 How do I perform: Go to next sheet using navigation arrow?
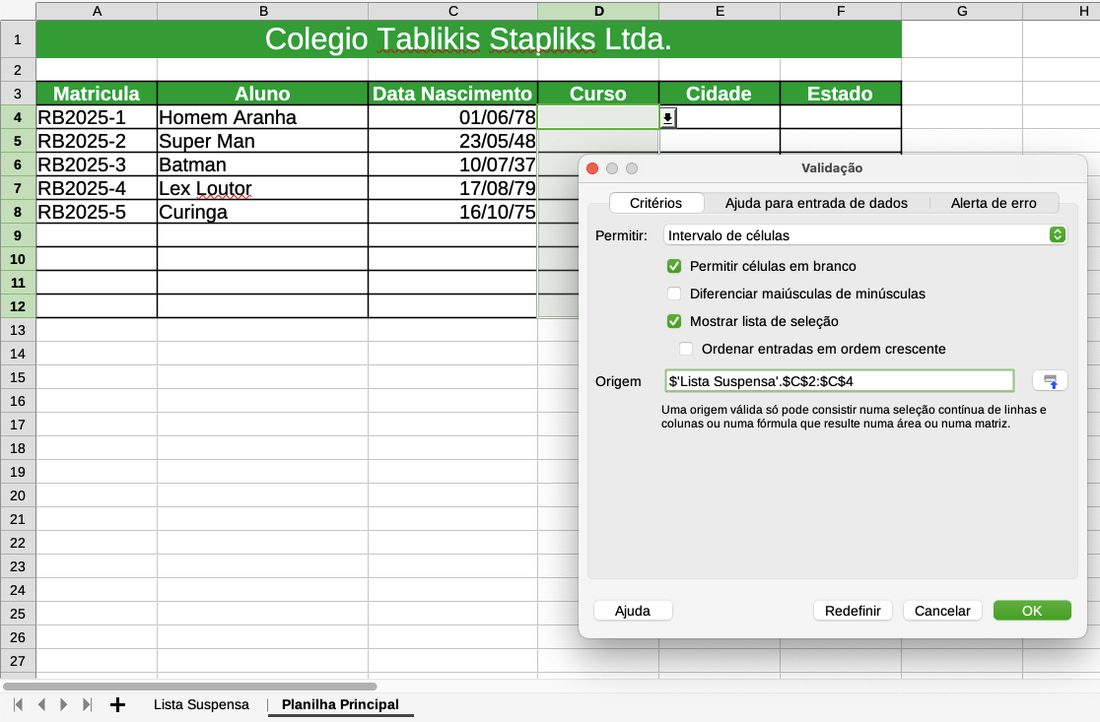[x=64, y=704]
